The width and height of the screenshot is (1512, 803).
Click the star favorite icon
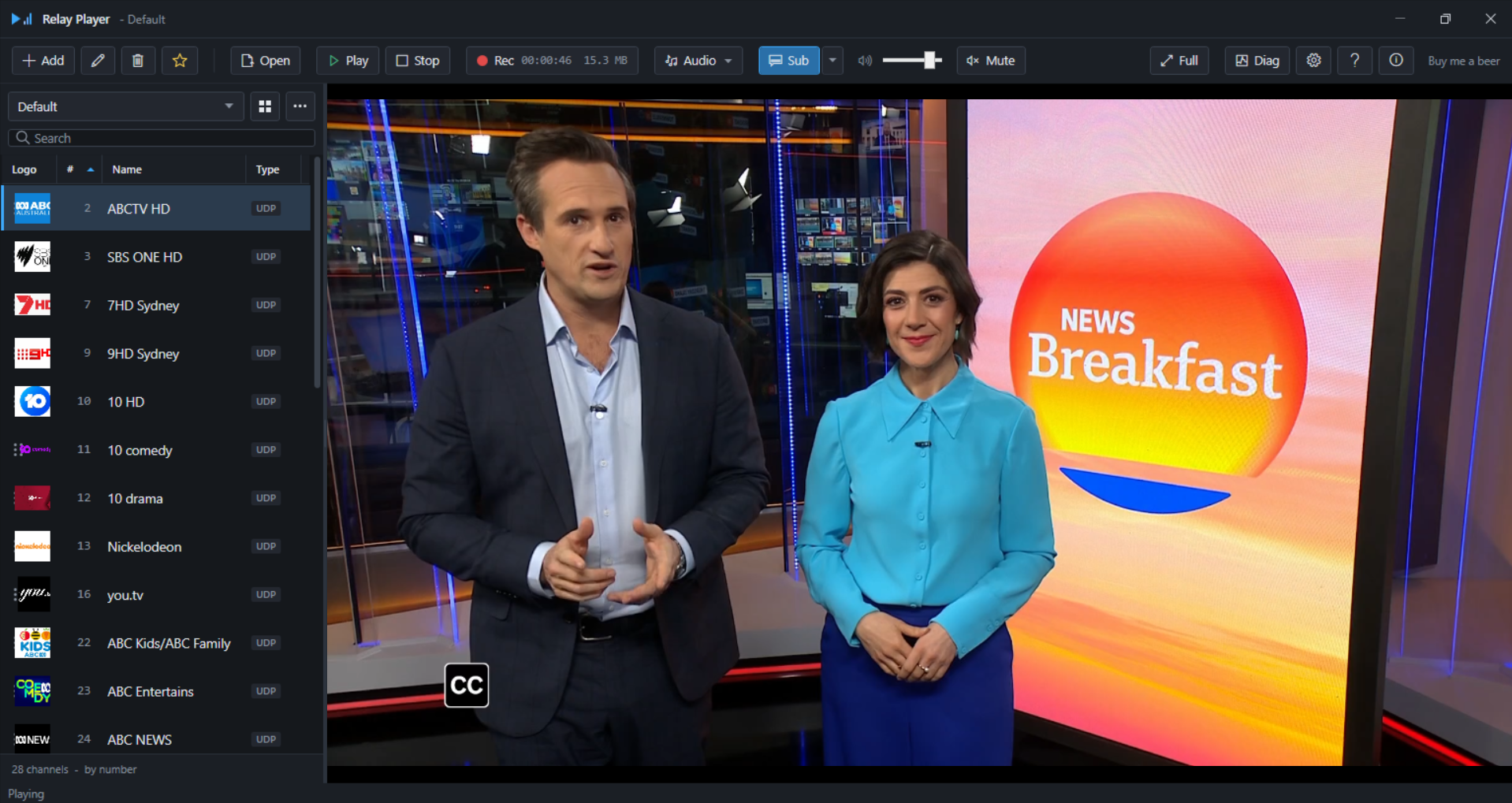(x=180, y=61)
